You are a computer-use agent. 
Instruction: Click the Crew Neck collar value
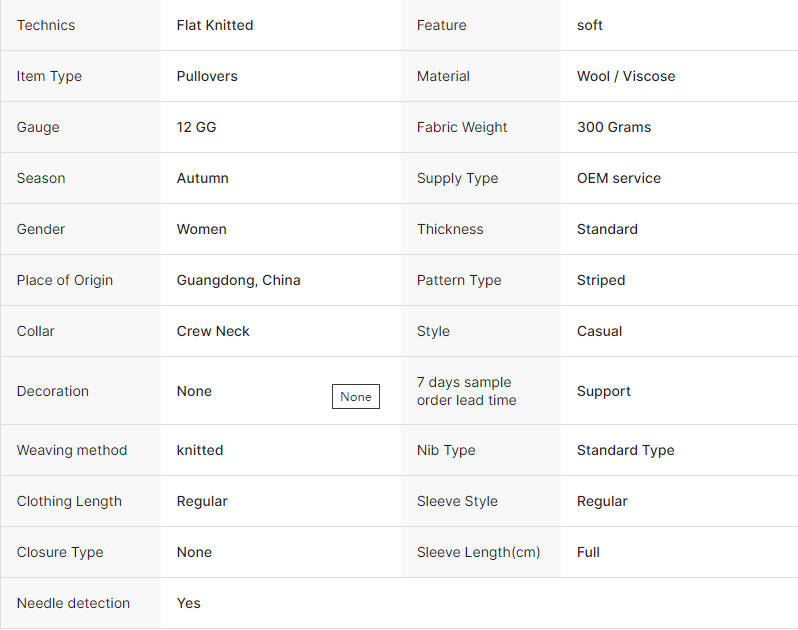(213, 331)
